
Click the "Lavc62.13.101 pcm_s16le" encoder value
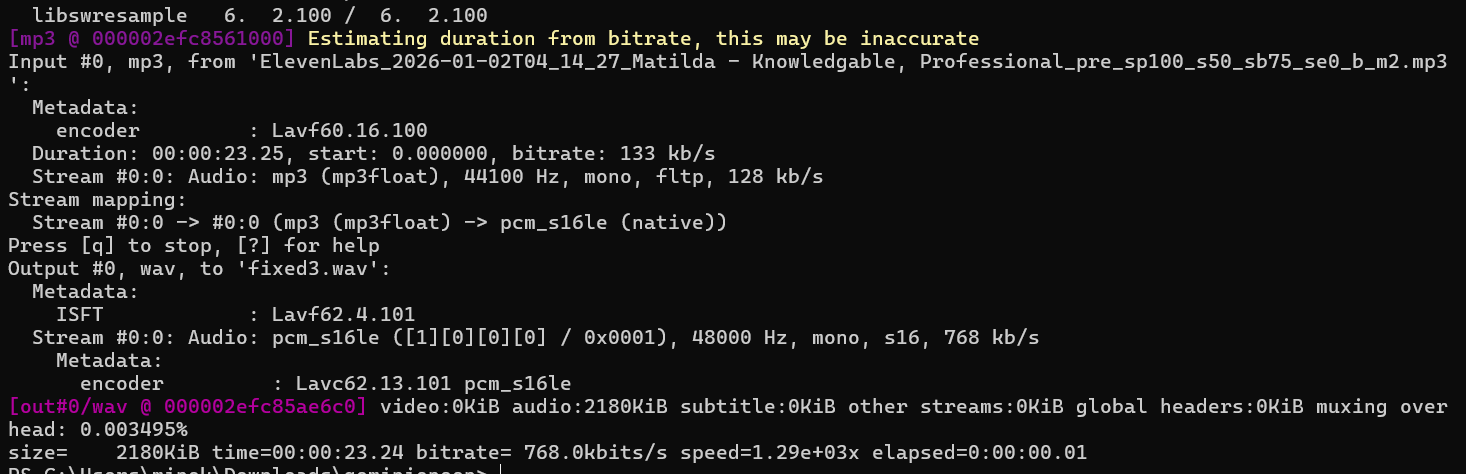422,383
